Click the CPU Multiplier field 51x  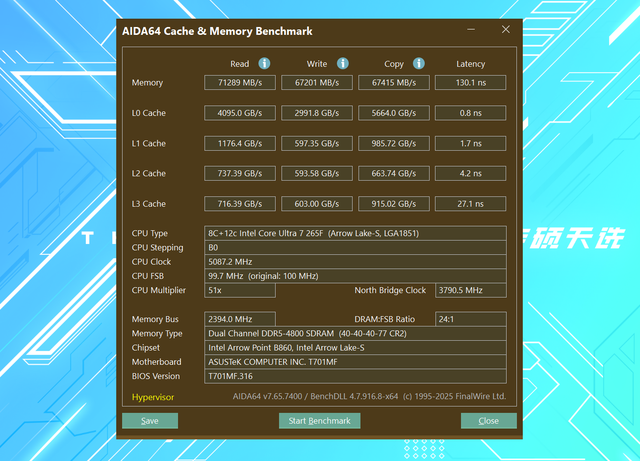click(x=240, y=290)
